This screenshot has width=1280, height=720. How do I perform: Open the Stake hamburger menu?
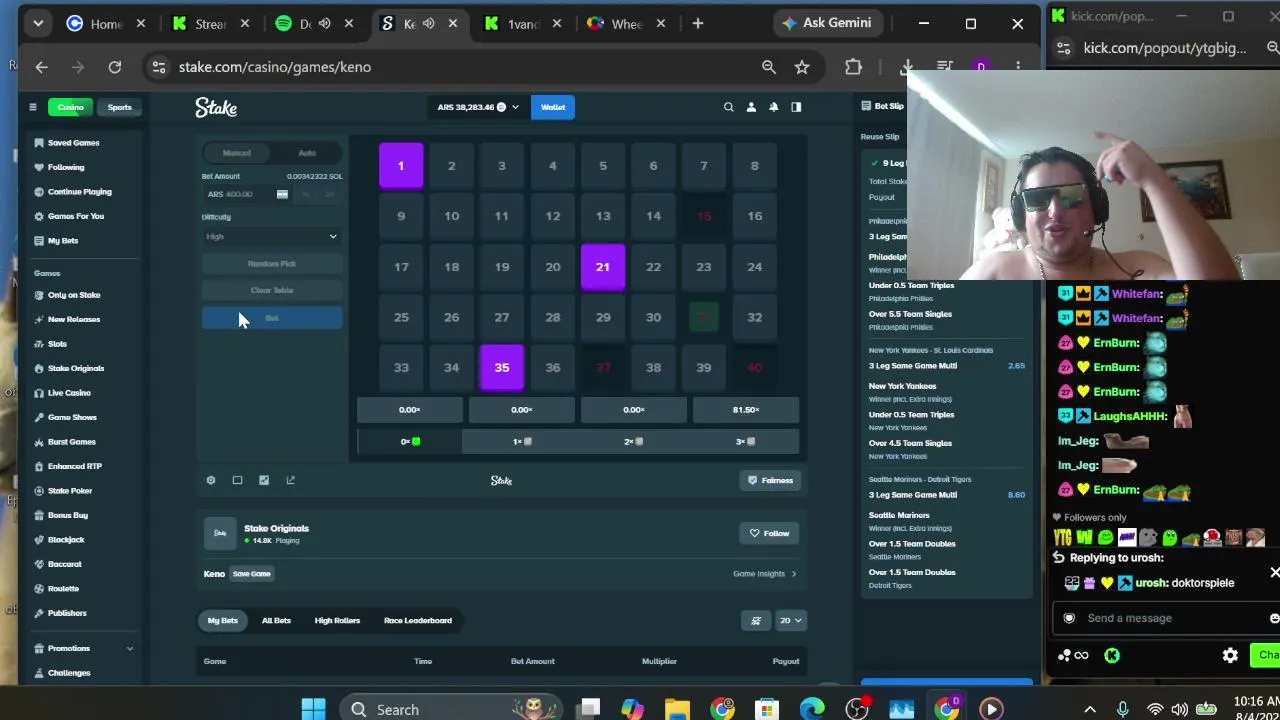click(x=32, y=107)
